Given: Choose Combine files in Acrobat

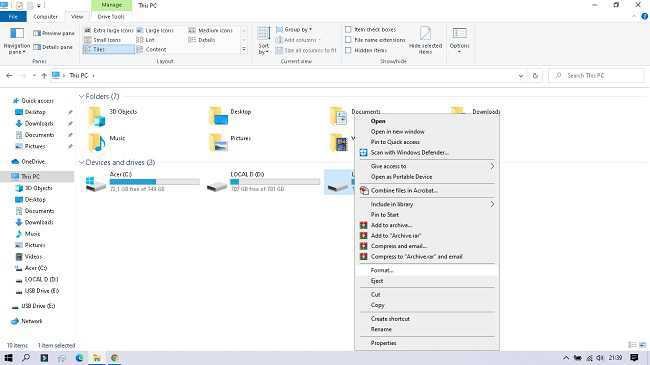Looking at the screenshot, I should [x=427, y=190].
